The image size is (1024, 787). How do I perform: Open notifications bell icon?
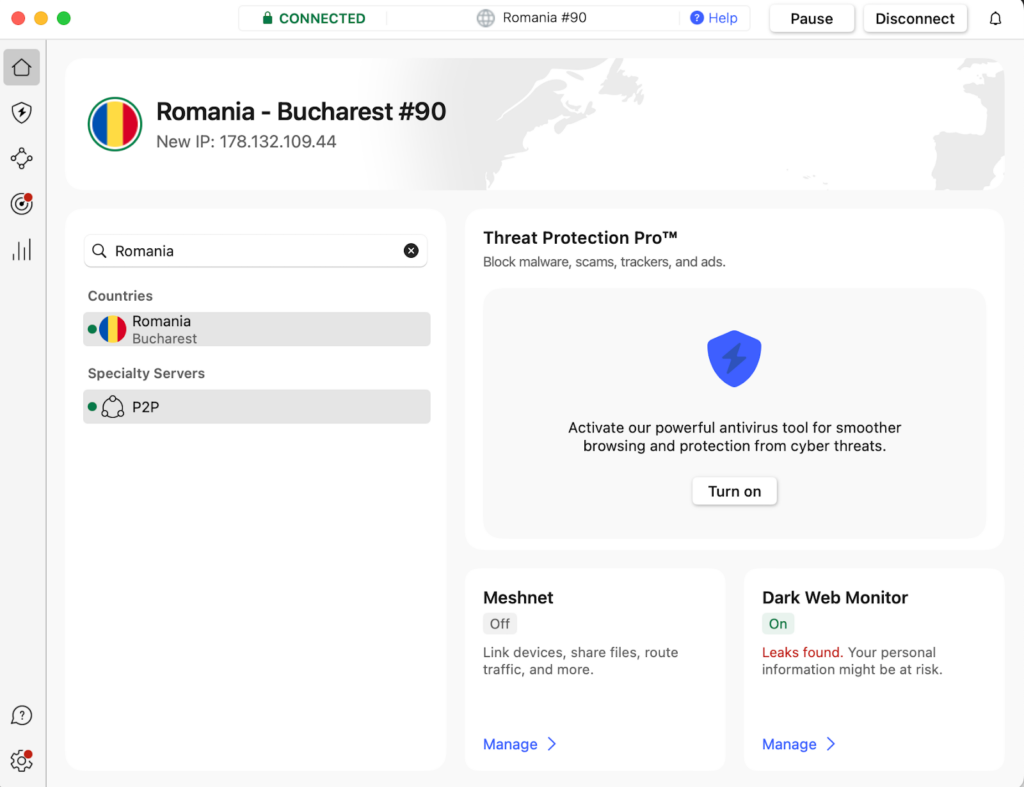[x=995, y=18]
